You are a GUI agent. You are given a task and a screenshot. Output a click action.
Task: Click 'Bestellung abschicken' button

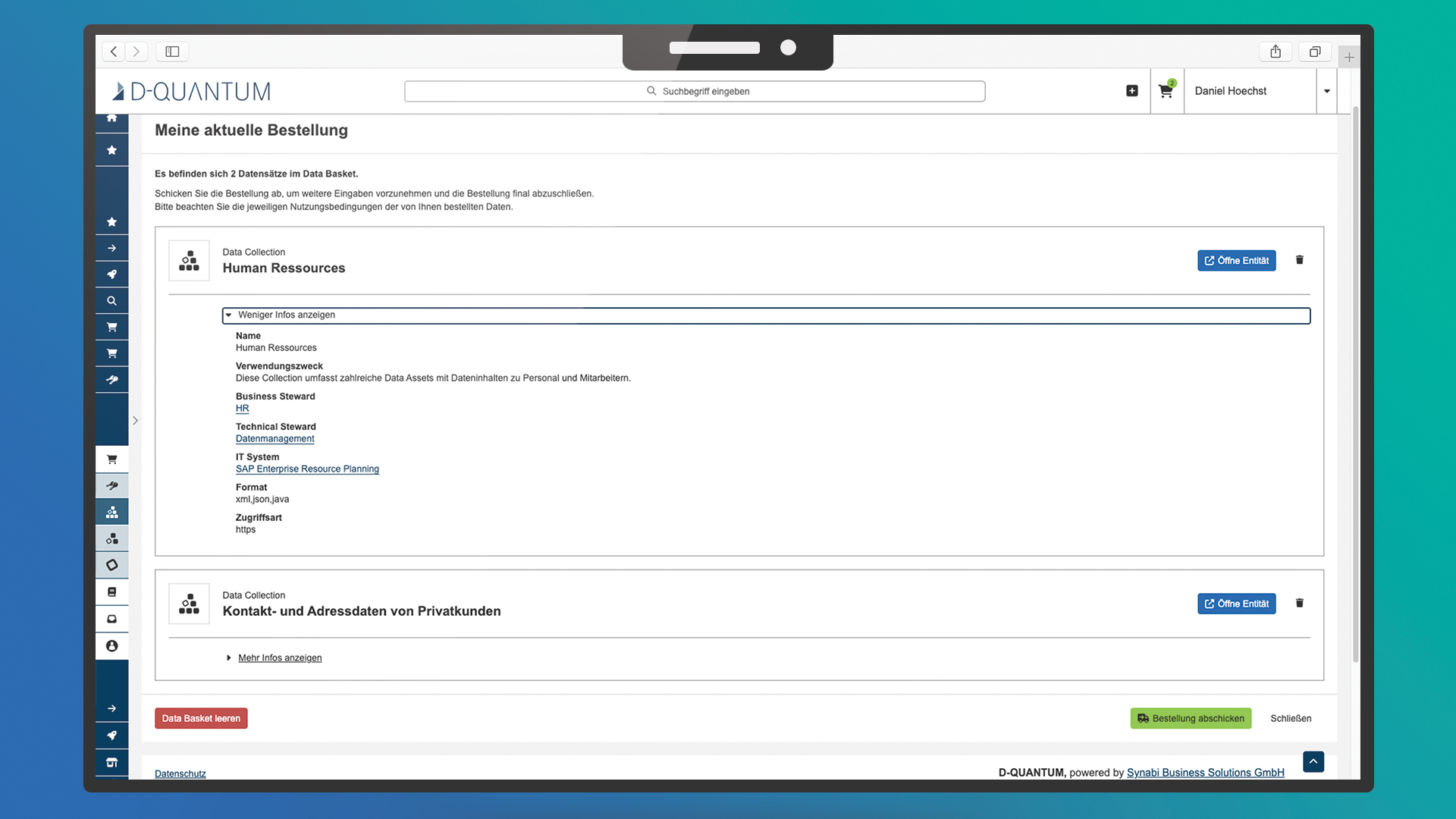[1190, 718]
